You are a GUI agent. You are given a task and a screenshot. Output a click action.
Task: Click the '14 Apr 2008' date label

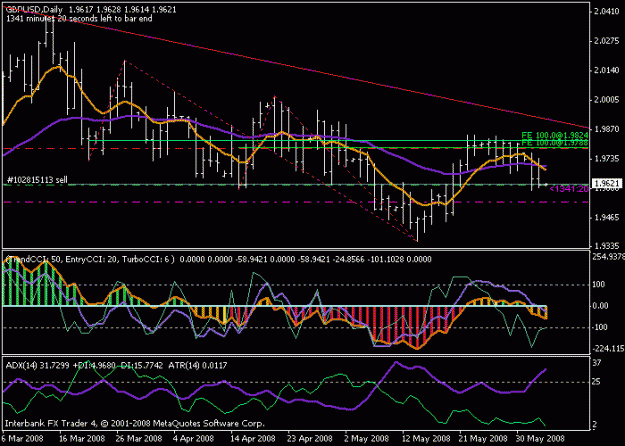253,439
